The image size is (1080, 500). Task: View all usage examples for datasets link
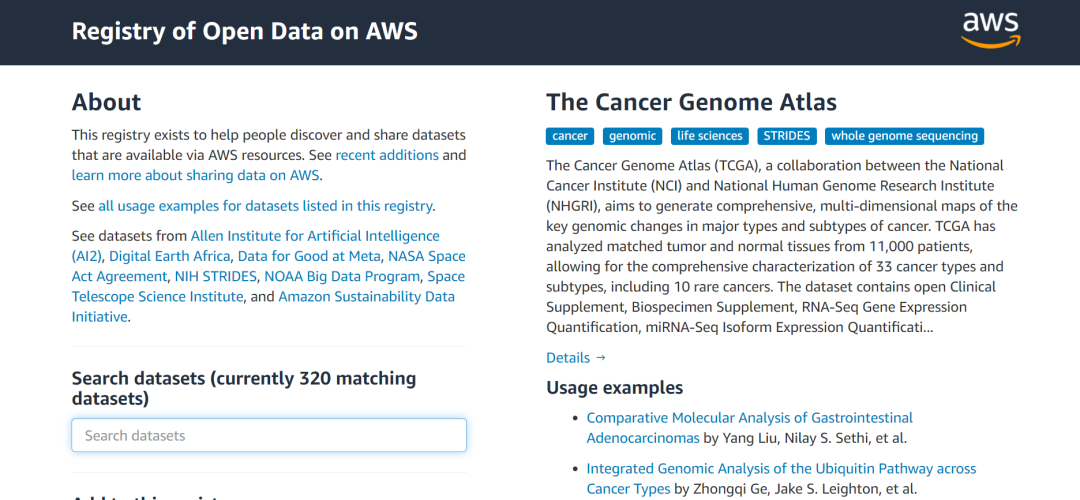(265, 206)
